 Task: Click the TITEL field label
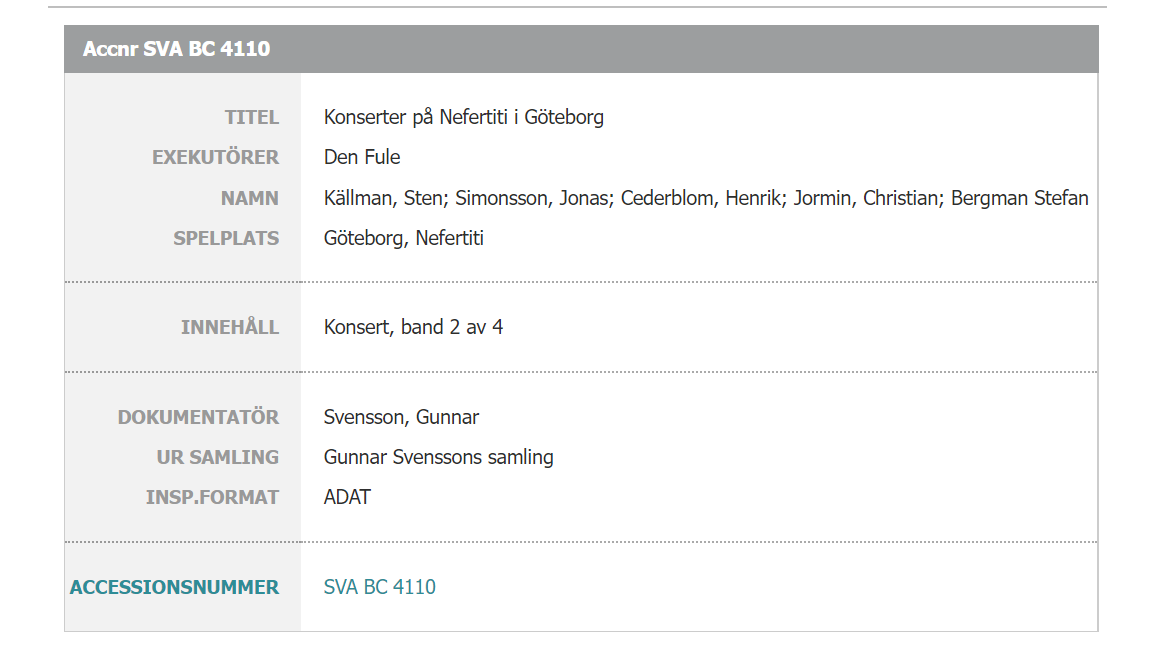(251, 118)
